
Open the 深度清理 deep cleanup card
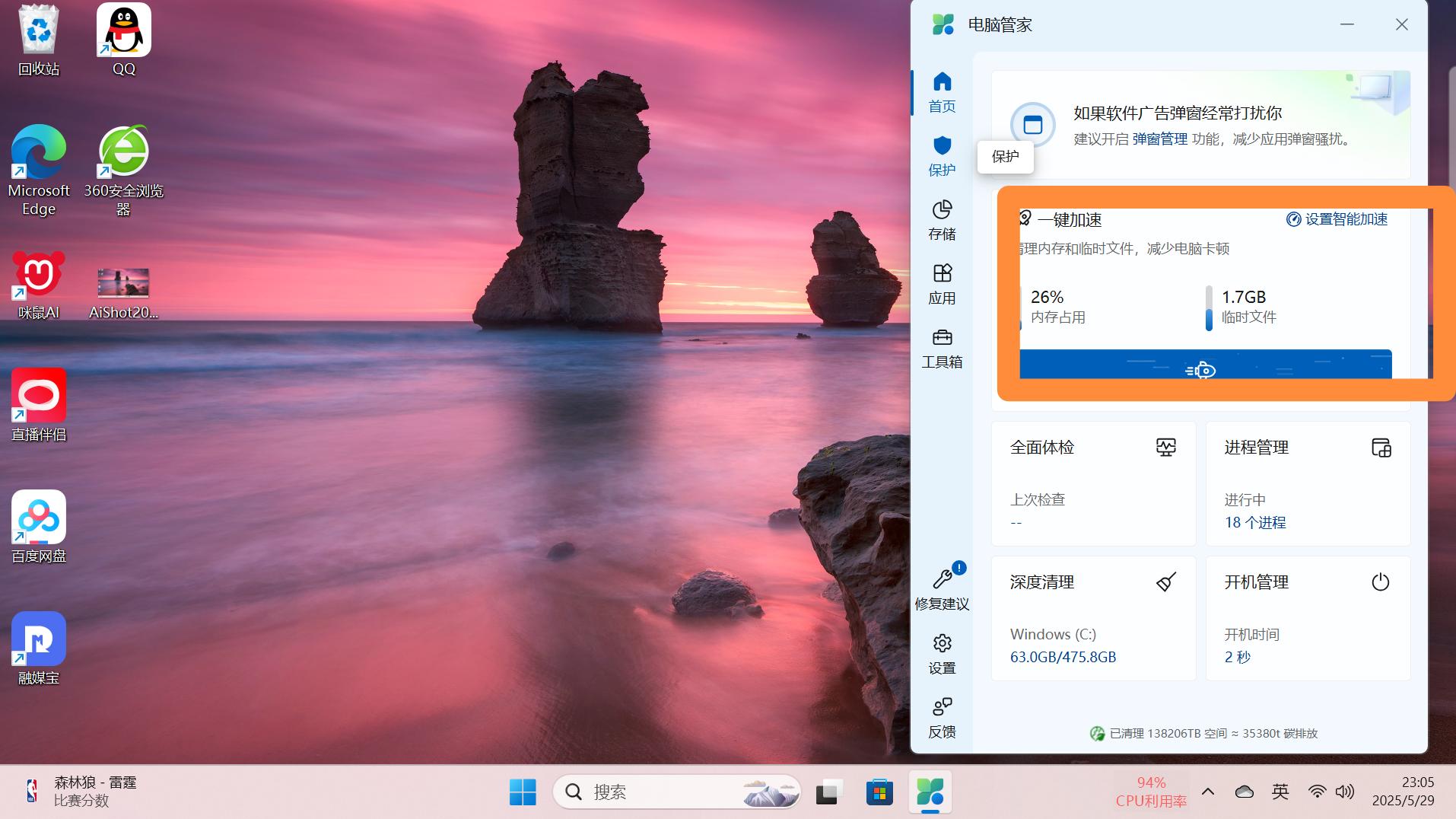coord(1093,618)
